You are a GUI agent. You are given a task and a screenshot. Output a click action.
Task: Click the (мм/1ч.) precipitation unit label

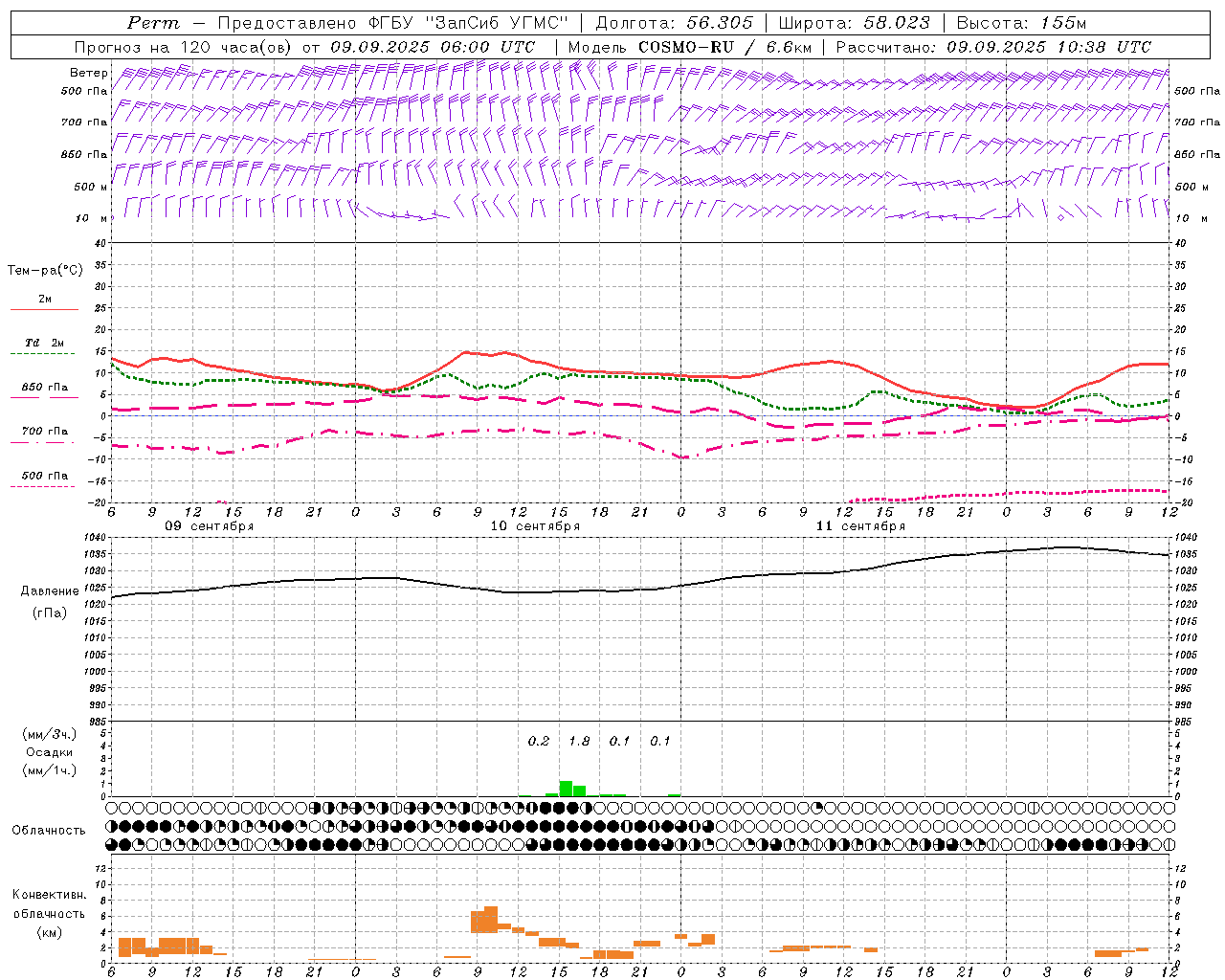pos(49,770)
